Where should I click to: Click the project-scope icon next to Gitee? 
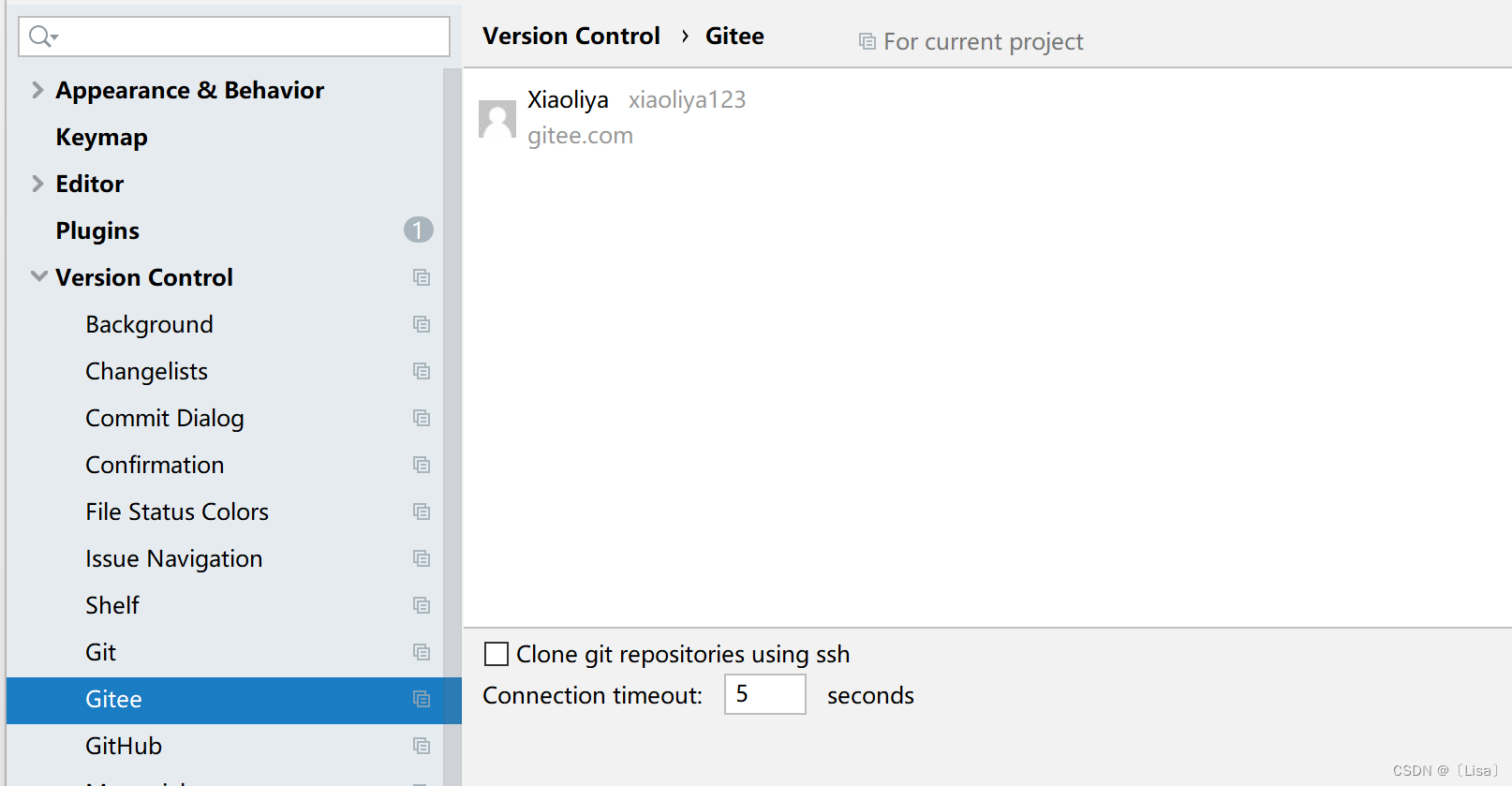tap(421, 699)
